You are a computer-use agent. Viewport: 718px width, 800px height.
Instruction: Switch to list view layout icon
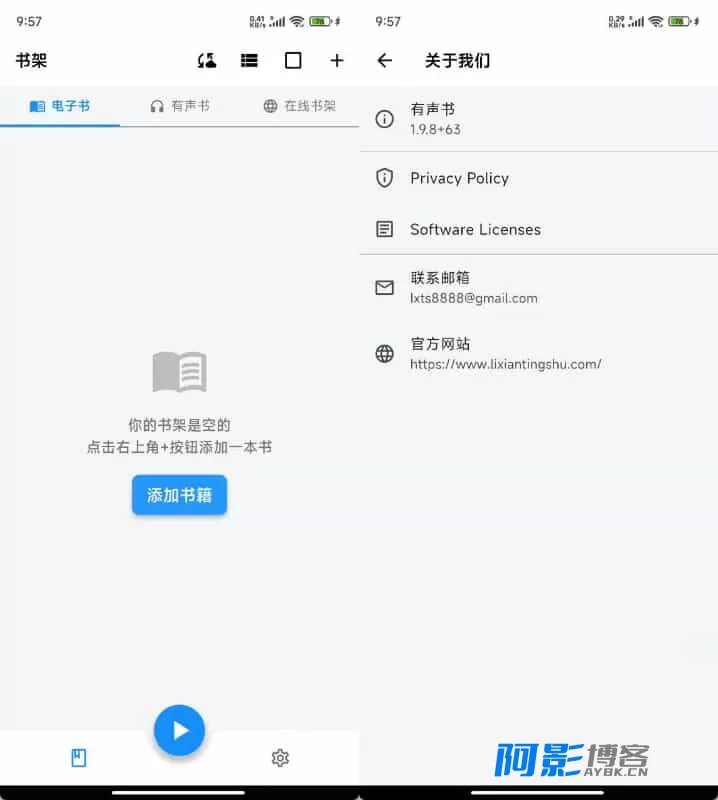[249, 61]
